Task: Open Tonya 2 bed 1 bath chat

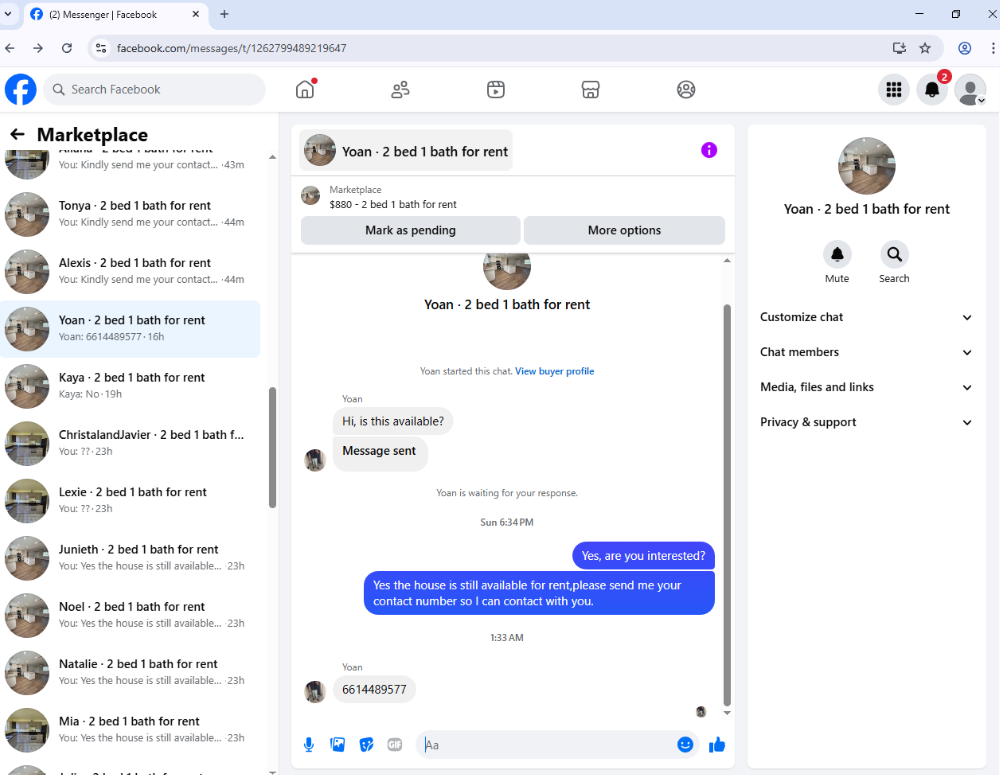Action: (x=131, y=214)
